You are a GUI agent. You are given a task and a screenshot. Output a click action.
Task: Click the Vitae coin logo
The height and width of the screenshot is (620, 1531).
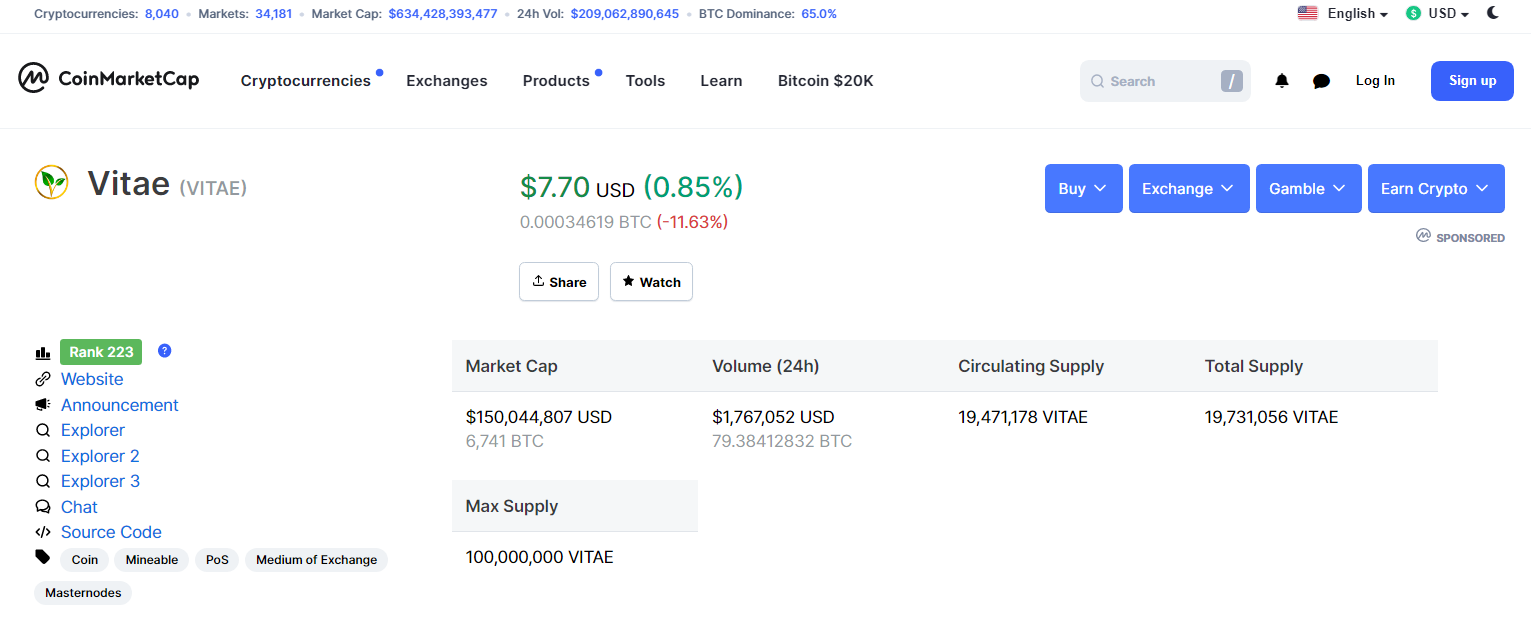[x=51, y=182]
